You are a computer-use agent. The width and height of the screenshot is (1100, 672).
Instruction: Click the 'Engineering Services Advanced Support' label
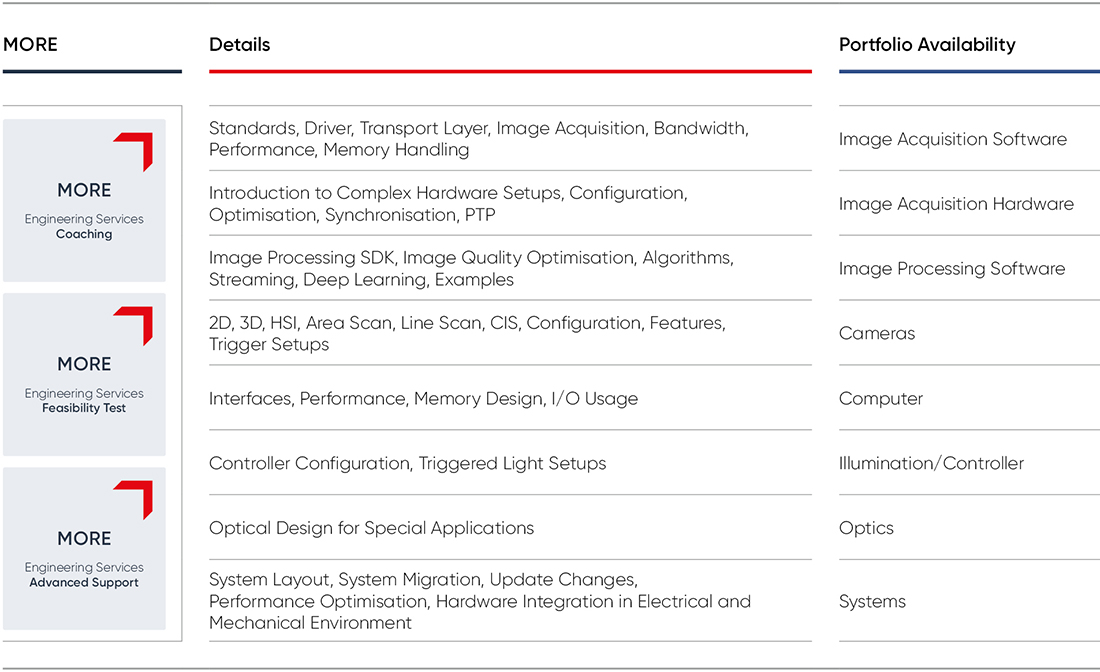click(x=84, y=575)
